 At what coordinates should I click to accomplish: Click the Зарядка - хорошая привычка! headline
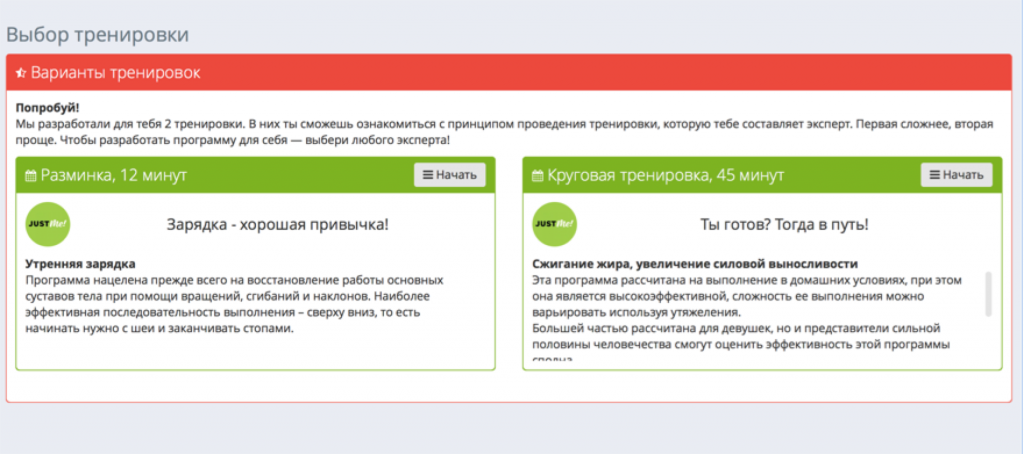(x=278, y=225)
